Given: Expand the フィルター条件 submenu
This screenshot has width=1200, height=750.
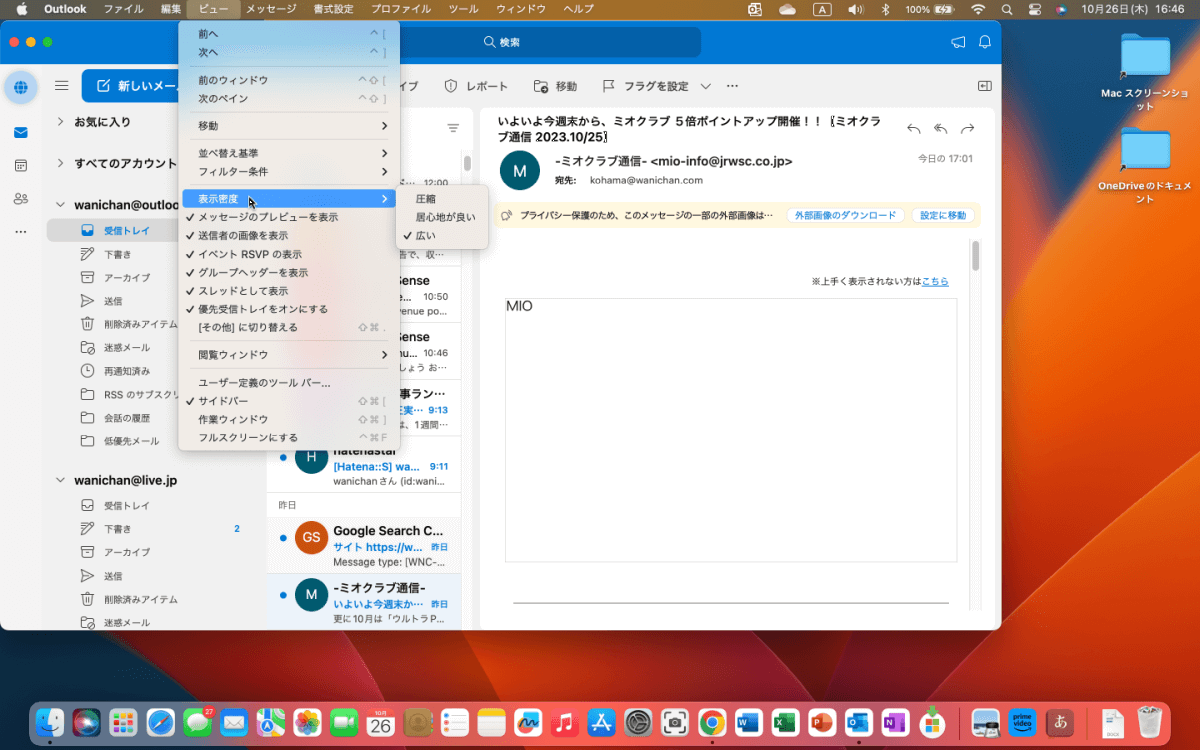Looking at the screenshot, I should pos(290,172).
